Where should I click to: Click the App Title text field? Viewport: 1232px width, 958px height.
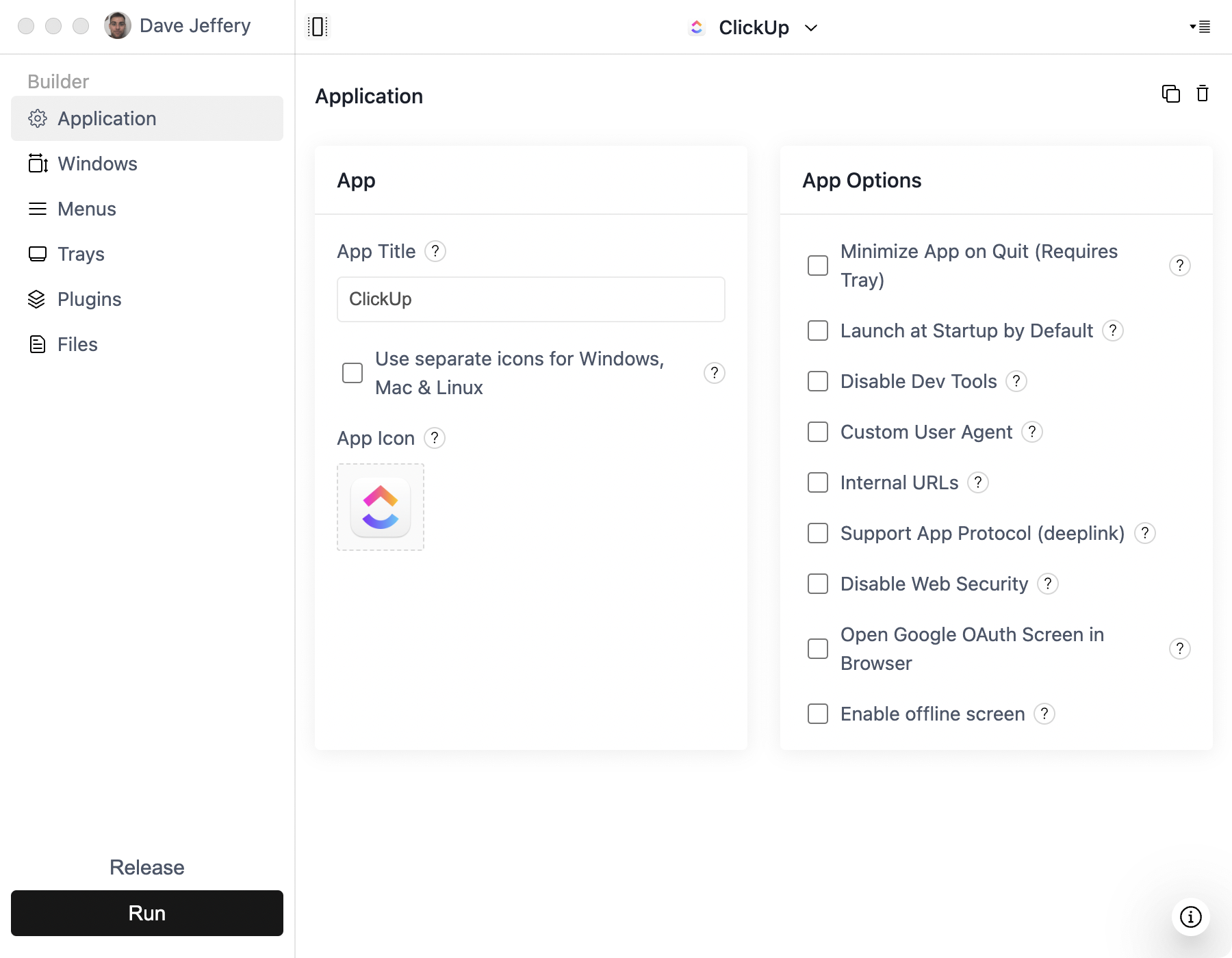(x=530, y=299)
